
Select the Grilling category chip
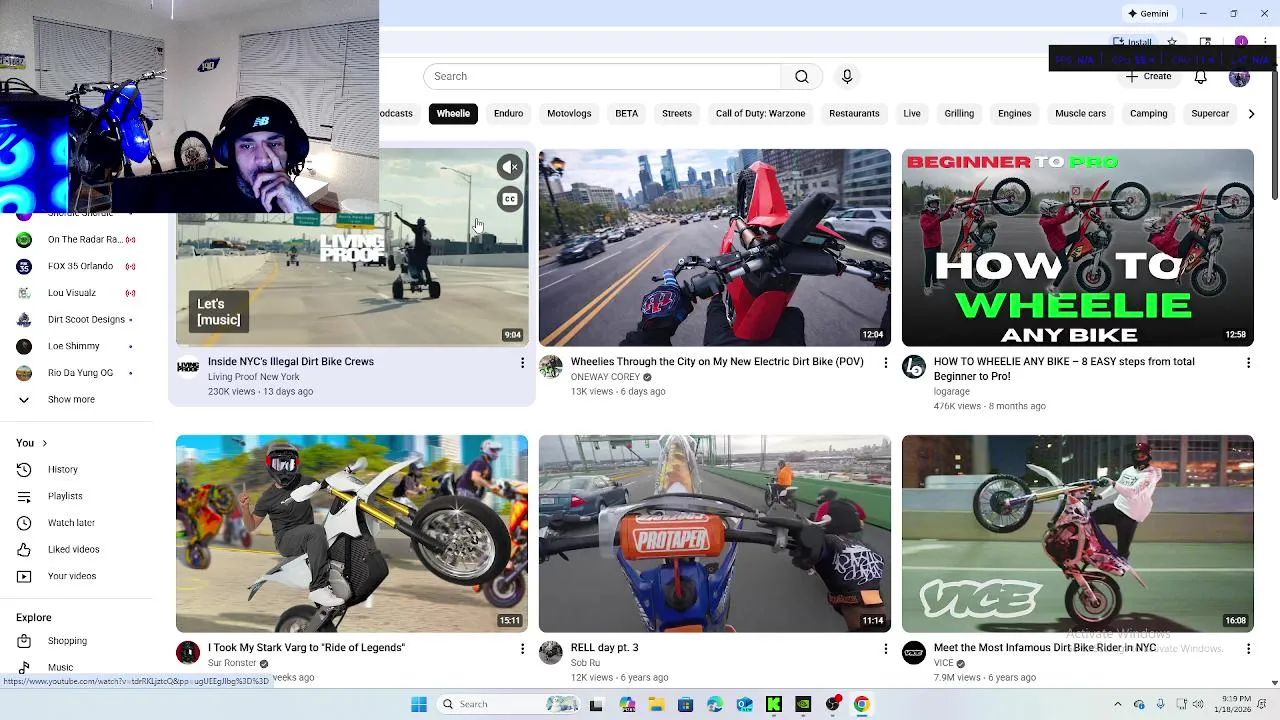pyautogui.click(x=959, y=113)
